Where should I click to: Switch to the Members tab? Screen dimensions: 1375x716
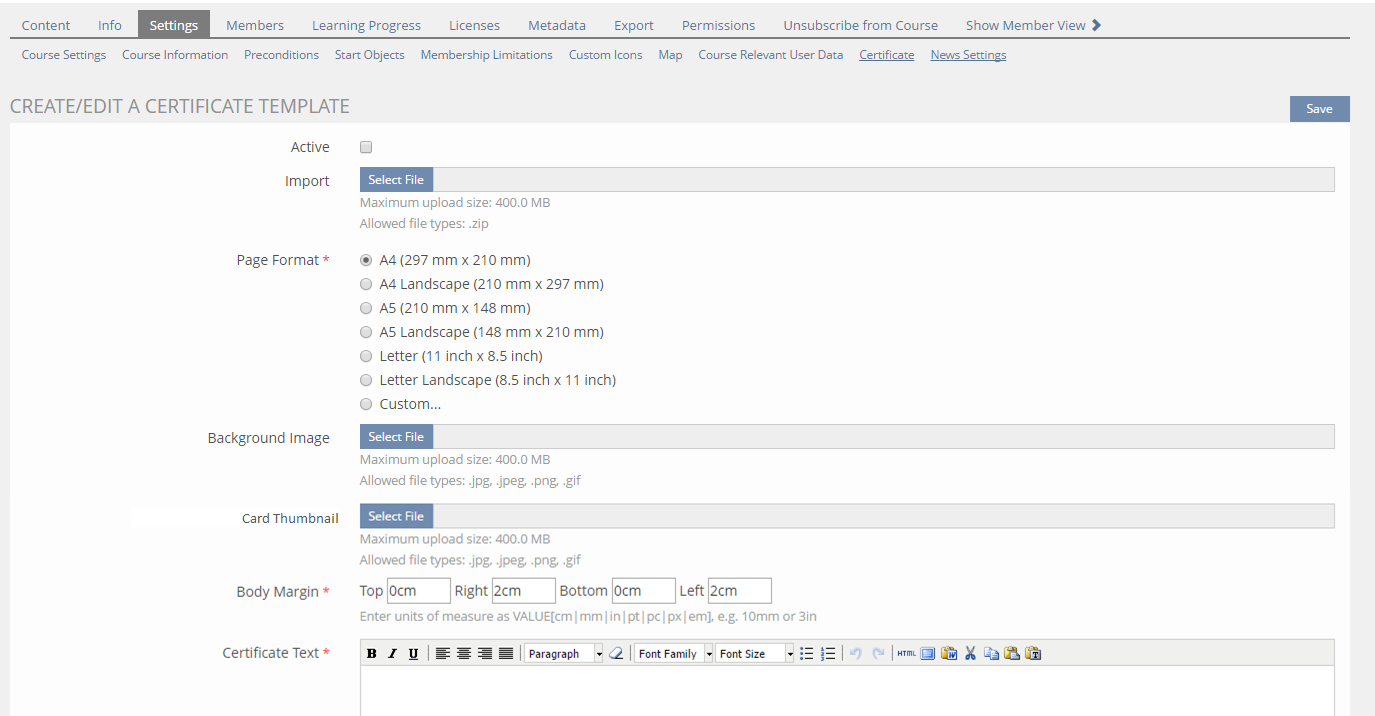coord(255,25)
